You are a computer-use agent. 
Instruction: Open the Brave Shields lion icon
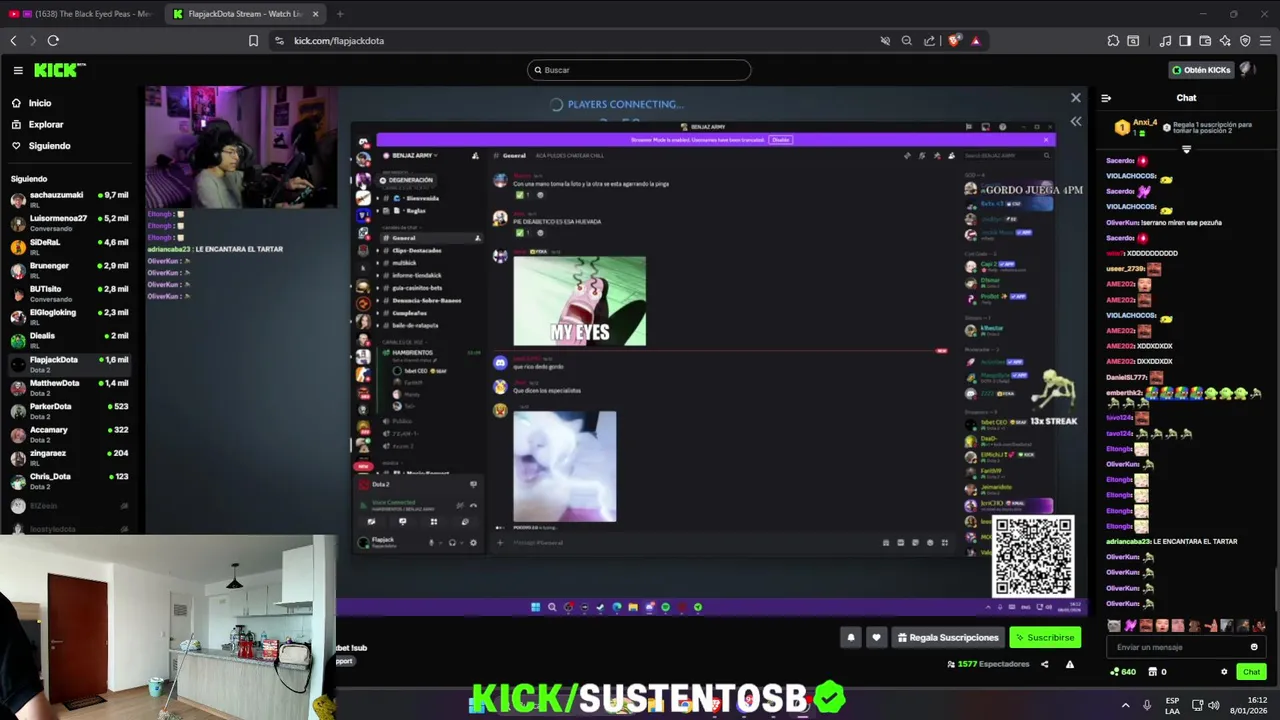coord(954,41)
